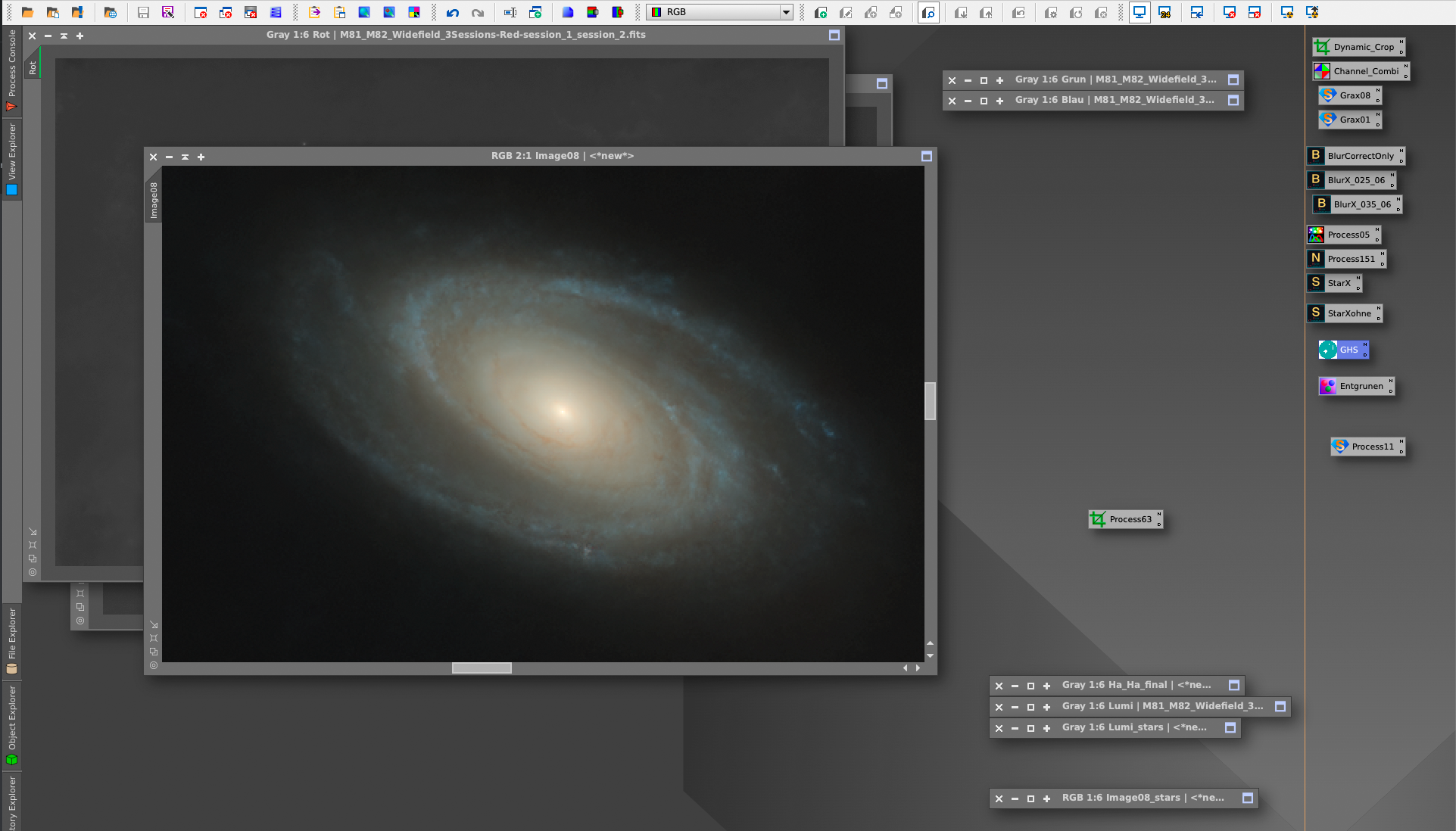Toggle the preview magnifier mode button

pos(928,12)
